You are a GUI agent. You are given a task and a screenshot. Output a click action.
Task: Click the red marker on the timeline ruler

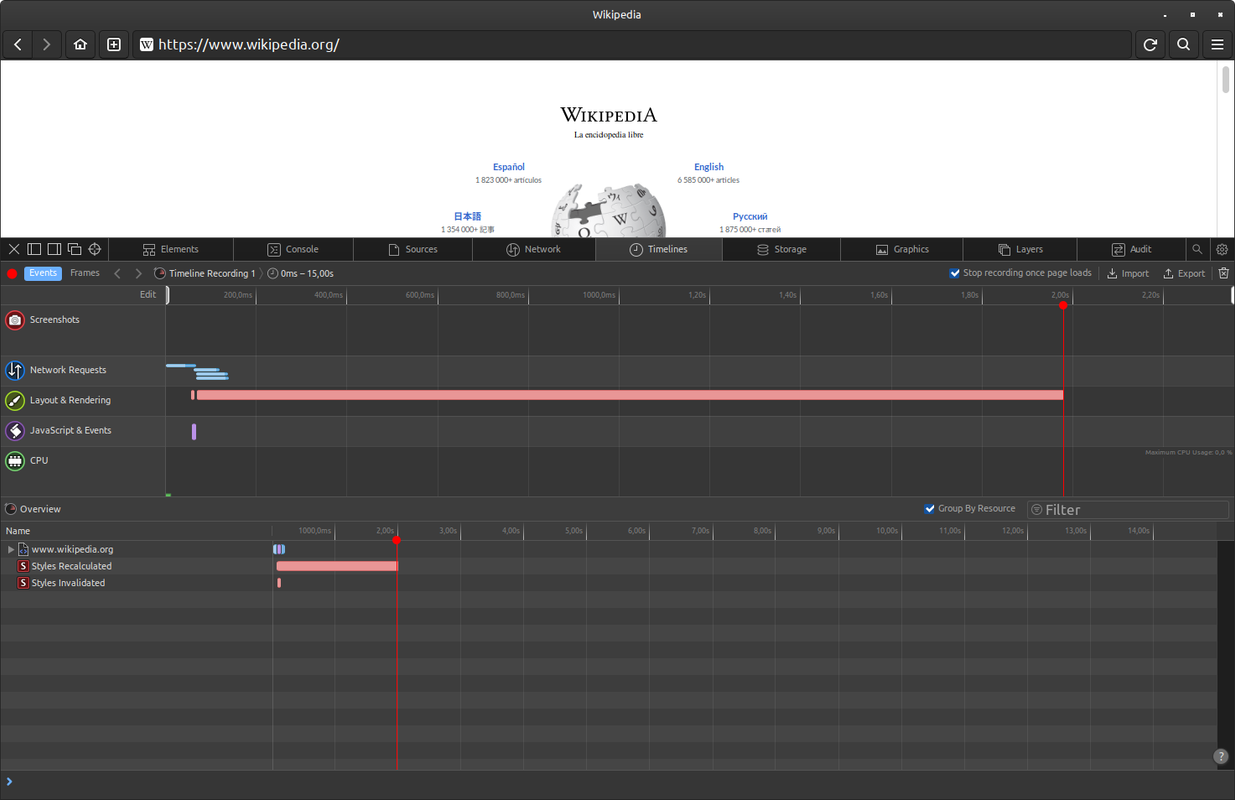coord(1063,305)
